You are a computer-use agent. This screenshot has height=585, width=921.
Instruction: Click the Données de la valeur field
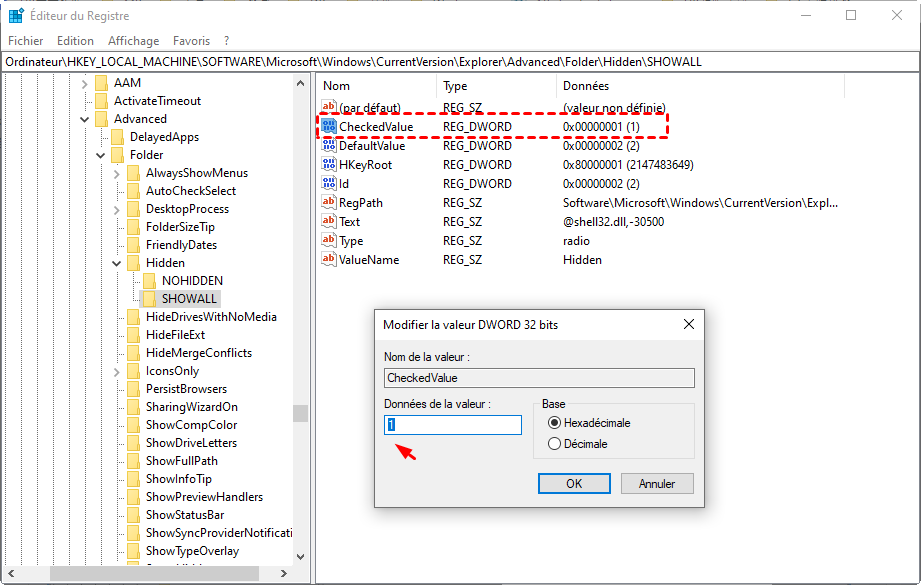pyautogui.click(x=453, y=425)
